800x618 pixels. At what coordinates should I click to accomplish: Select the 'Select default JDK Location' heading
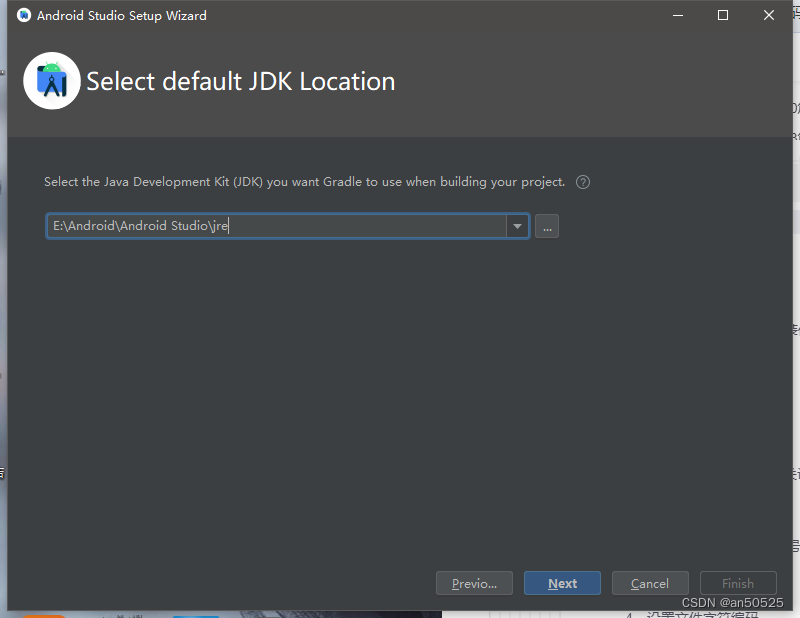click(x=240, y=81)
